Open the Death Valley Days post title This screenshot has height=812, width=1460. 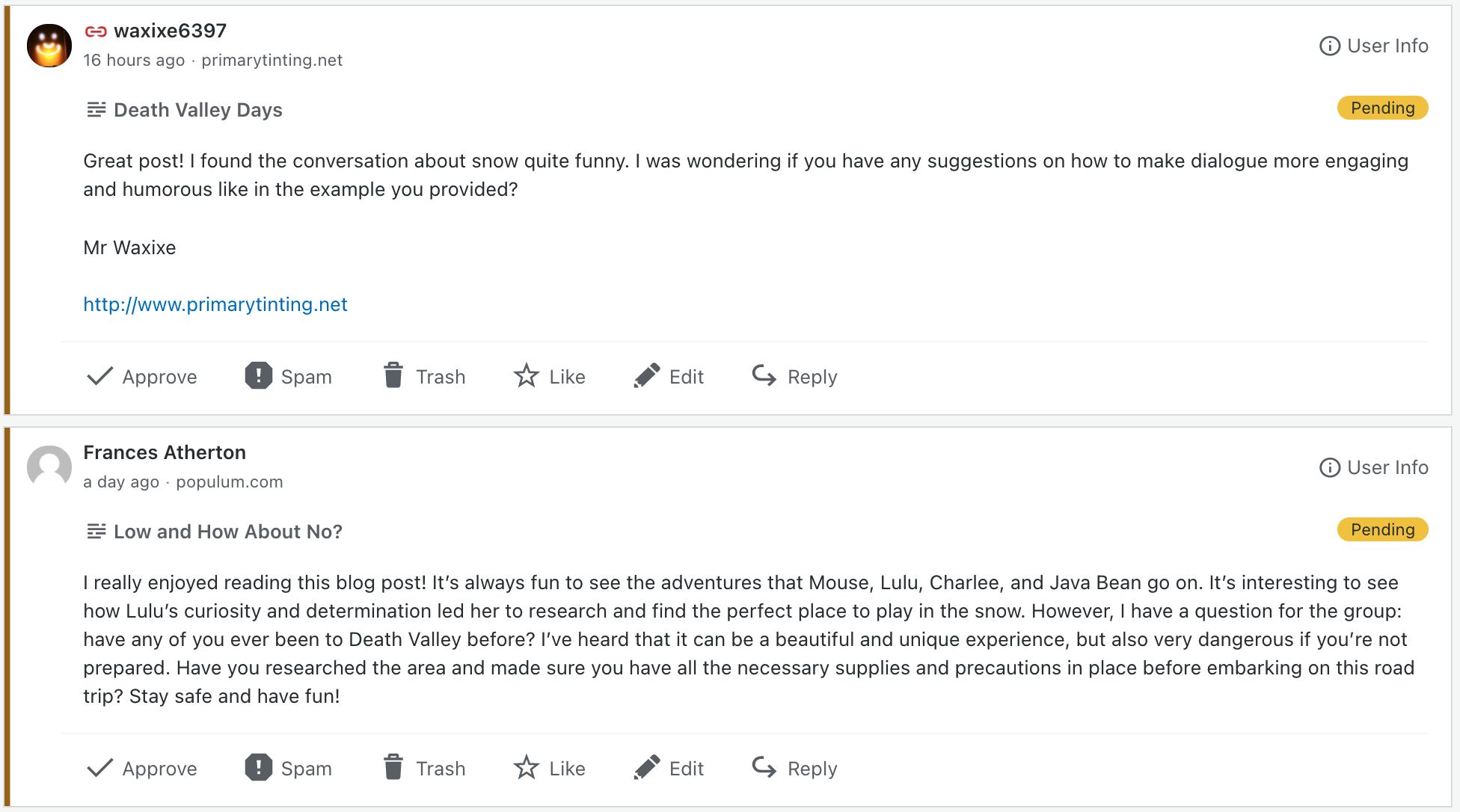pyautogui.click(x=197, y=110)
